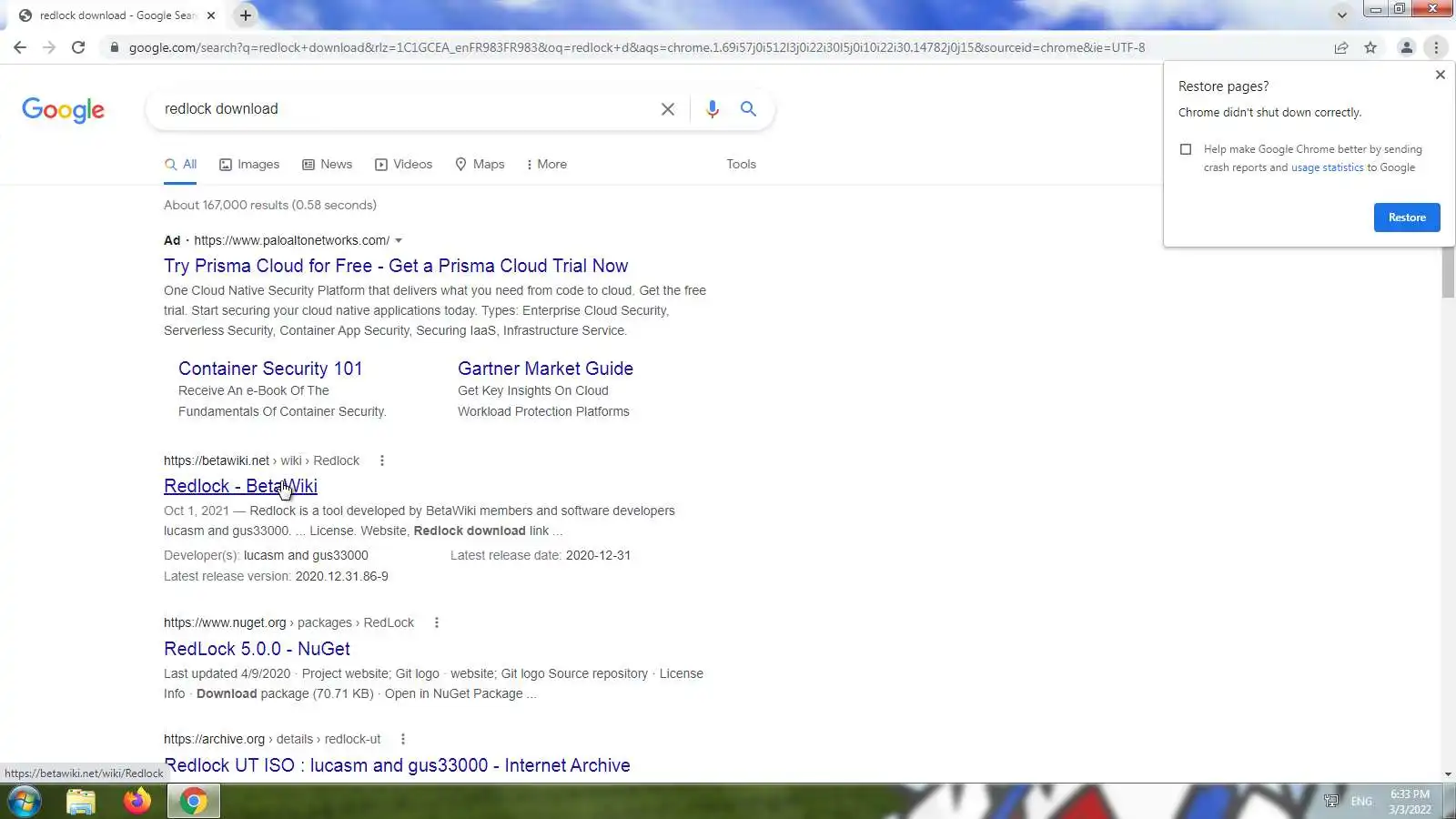Start voice search with microphone
The width and height of the screenshot is (1456, 819).
click(713, 109)
